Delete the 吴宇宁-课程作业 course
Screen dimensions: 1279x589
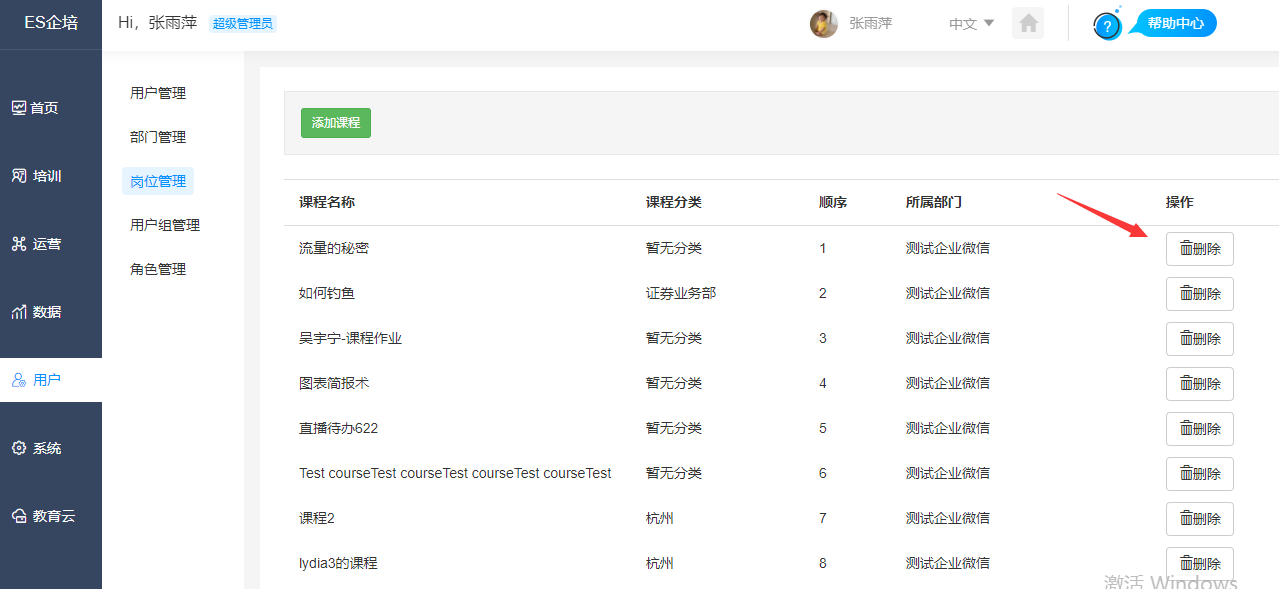tap(1200, 339)
